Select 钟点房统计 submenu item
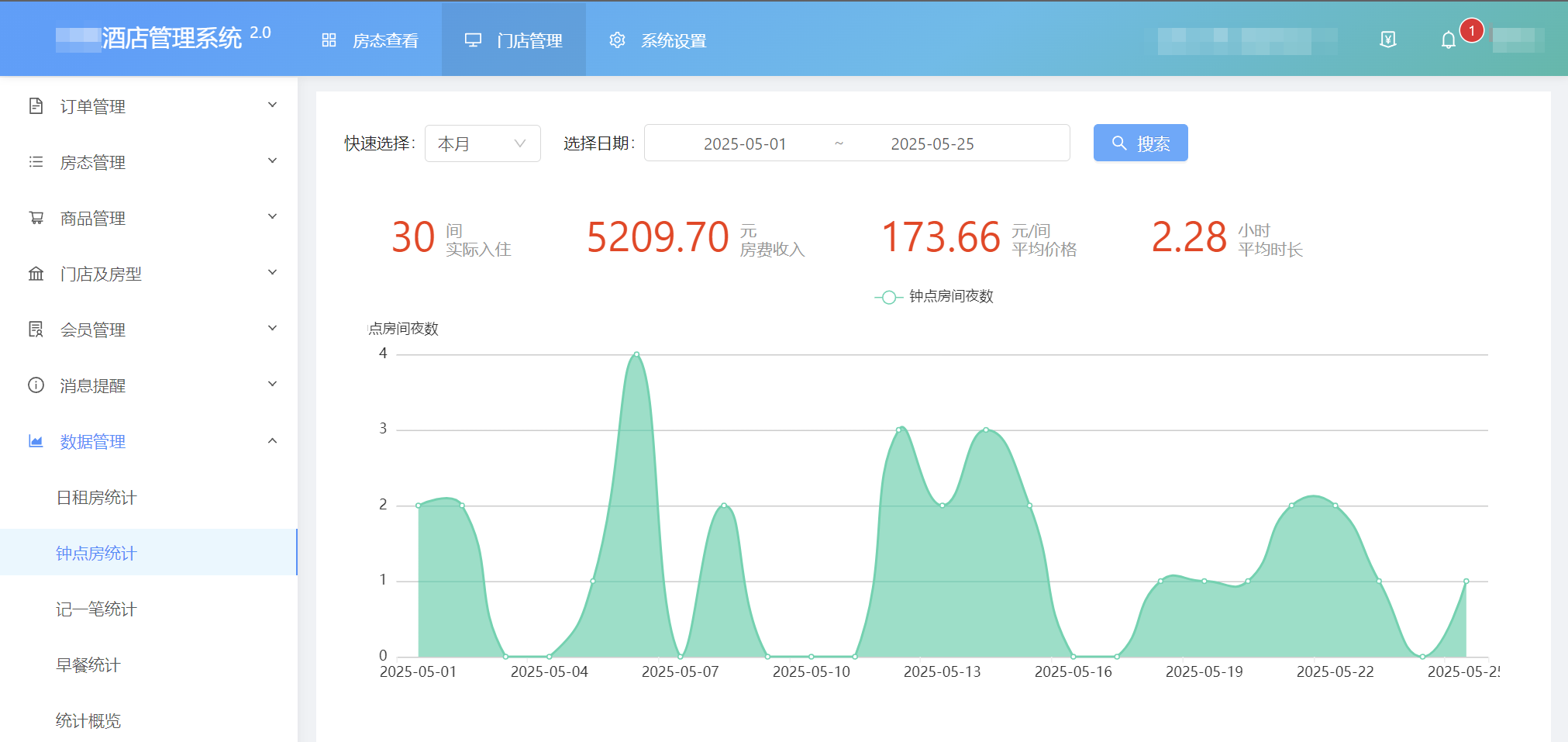The height and width of the screenshot is (742, 1568). click(148, 553)
